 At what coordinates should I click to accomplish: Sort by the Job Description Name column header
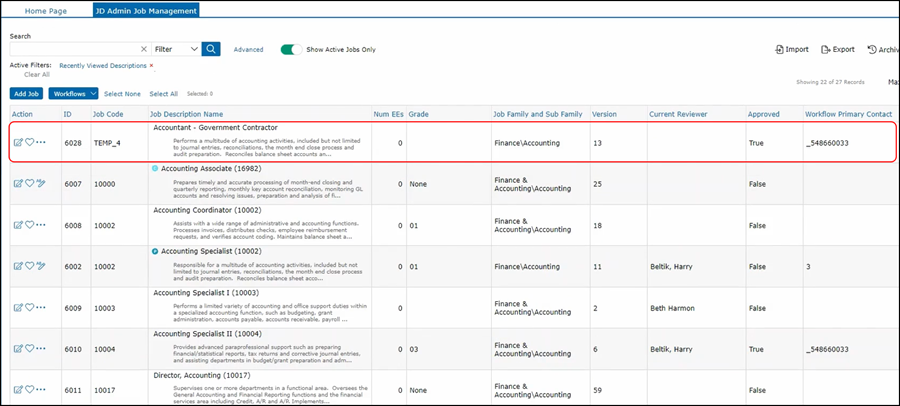[x=186, y=115]
